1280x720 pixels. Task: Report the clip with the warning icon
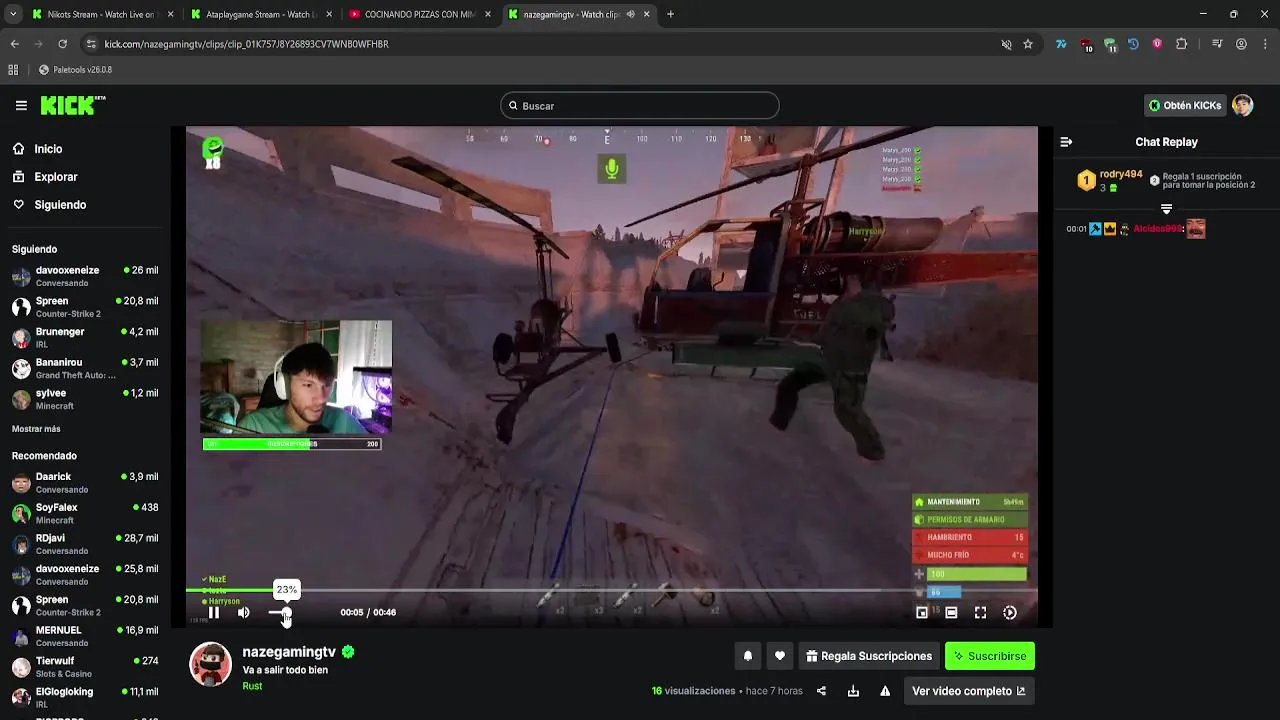[x=885, y=691]
